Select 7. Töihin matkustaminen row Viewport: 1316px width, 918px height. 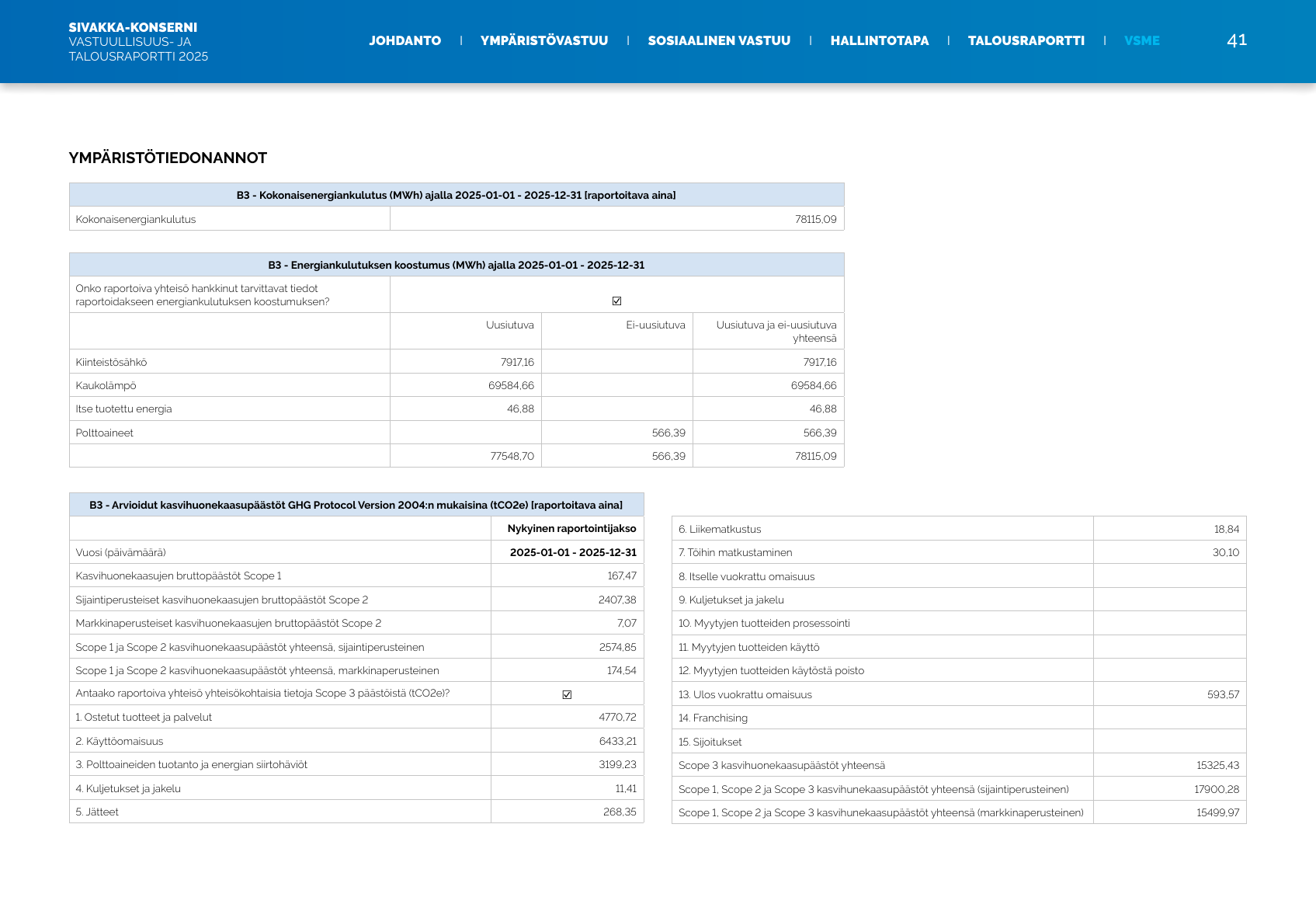[959, 552]
